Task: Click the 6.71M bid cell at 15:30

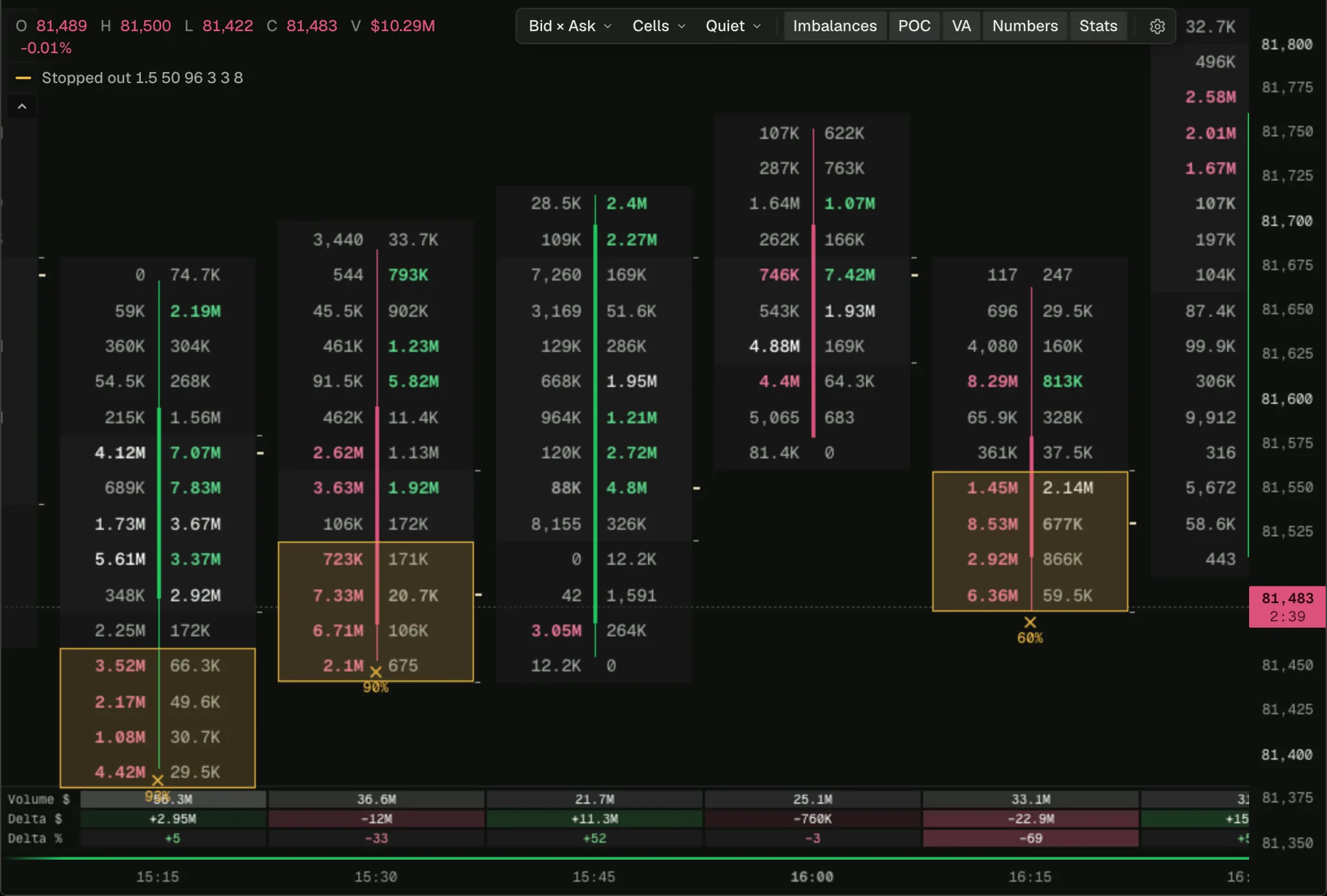Action: point(338,631)
